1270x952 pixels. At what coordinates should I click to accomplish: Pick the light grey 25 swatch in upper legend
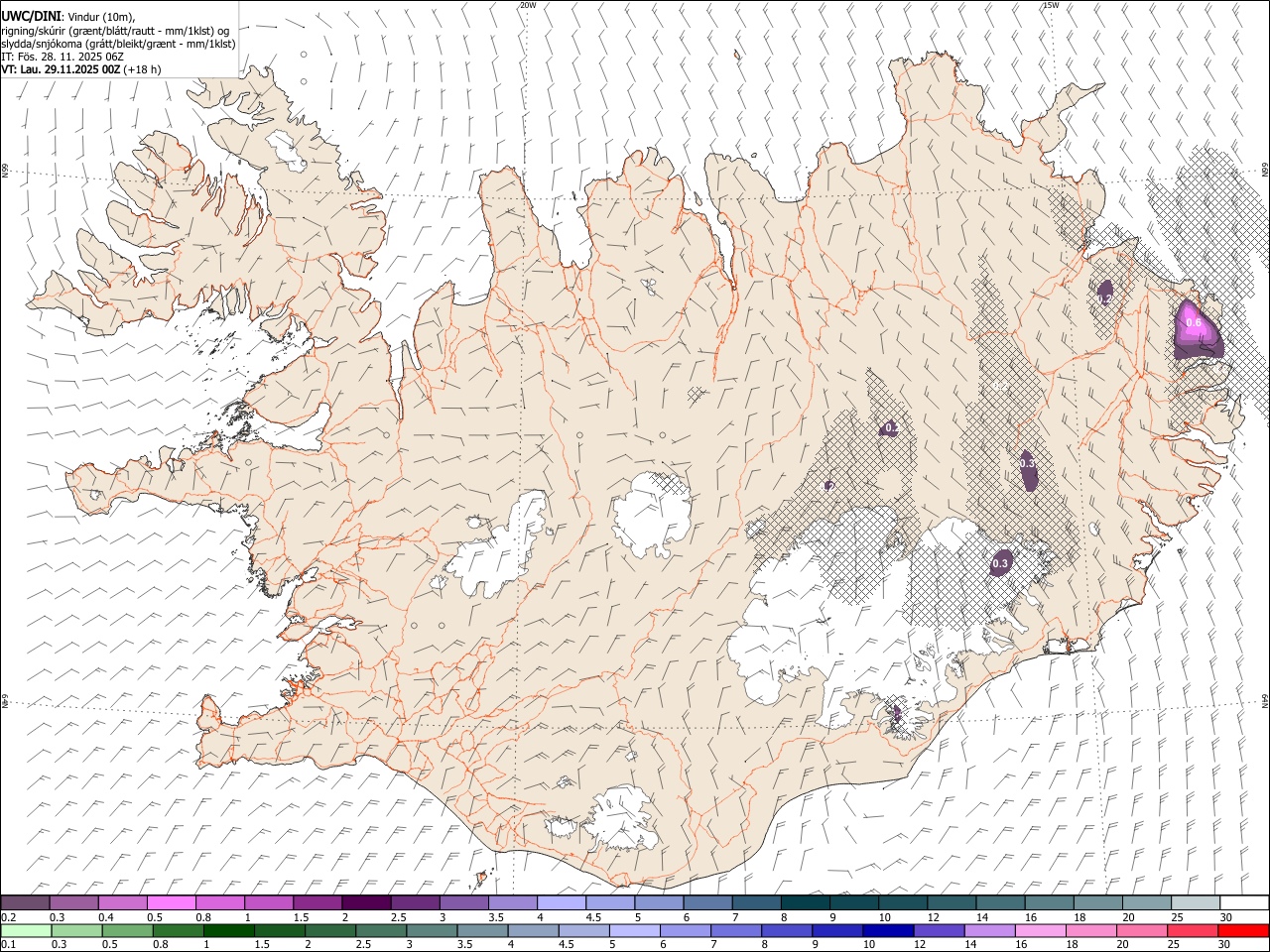[x=1196, y=903]
